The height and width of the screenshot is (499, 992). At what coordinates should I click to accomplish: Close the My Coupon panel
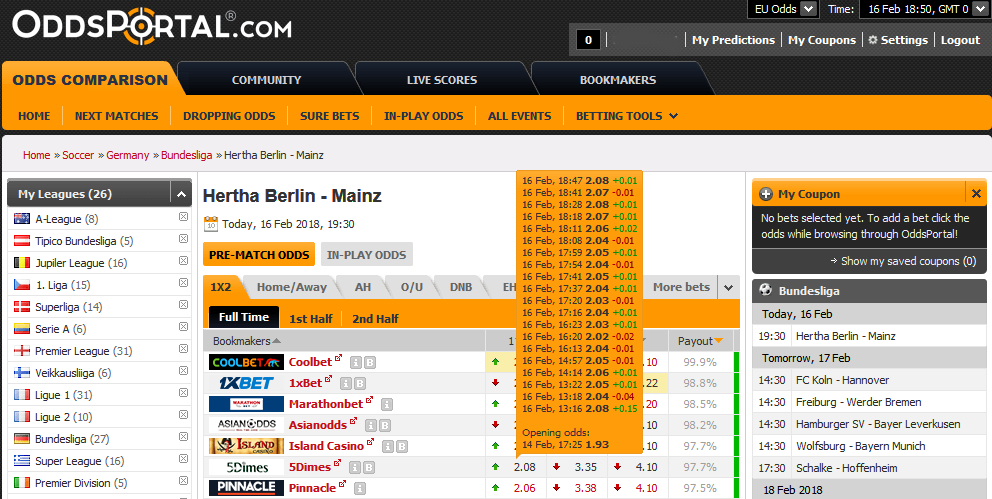pyautogui.click(x=976, y=194)
